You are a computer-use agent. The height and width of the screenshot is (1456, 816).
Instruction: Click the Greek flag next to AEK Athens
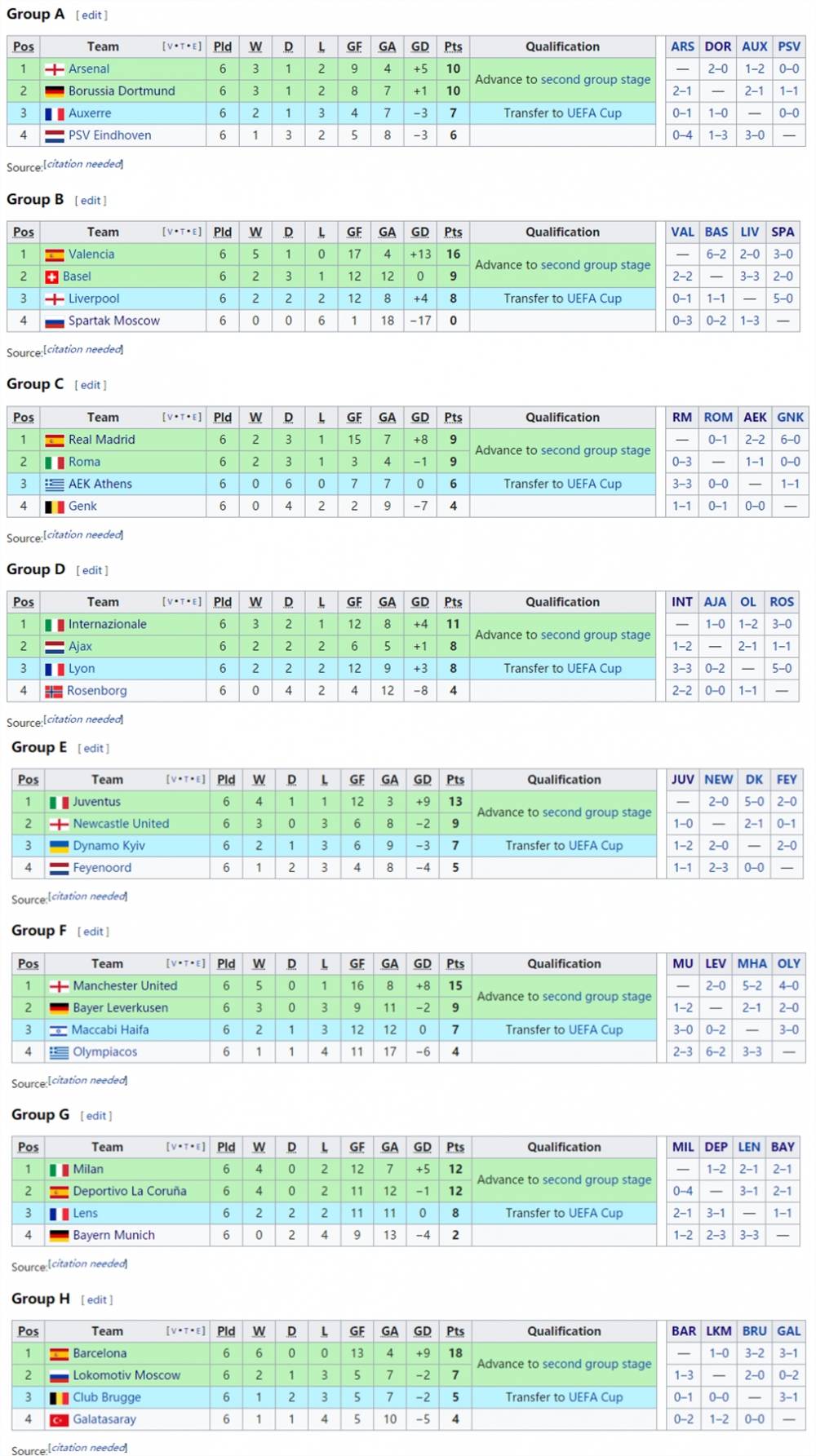55,485
